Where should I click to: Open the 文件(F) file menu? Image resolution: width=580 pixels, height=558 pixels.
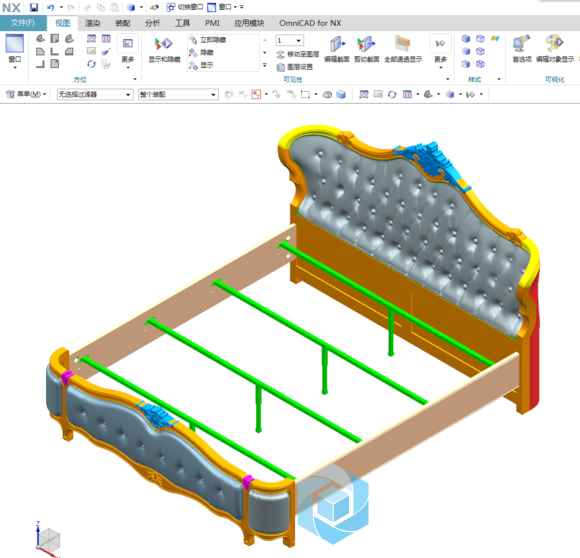point(23,23)
